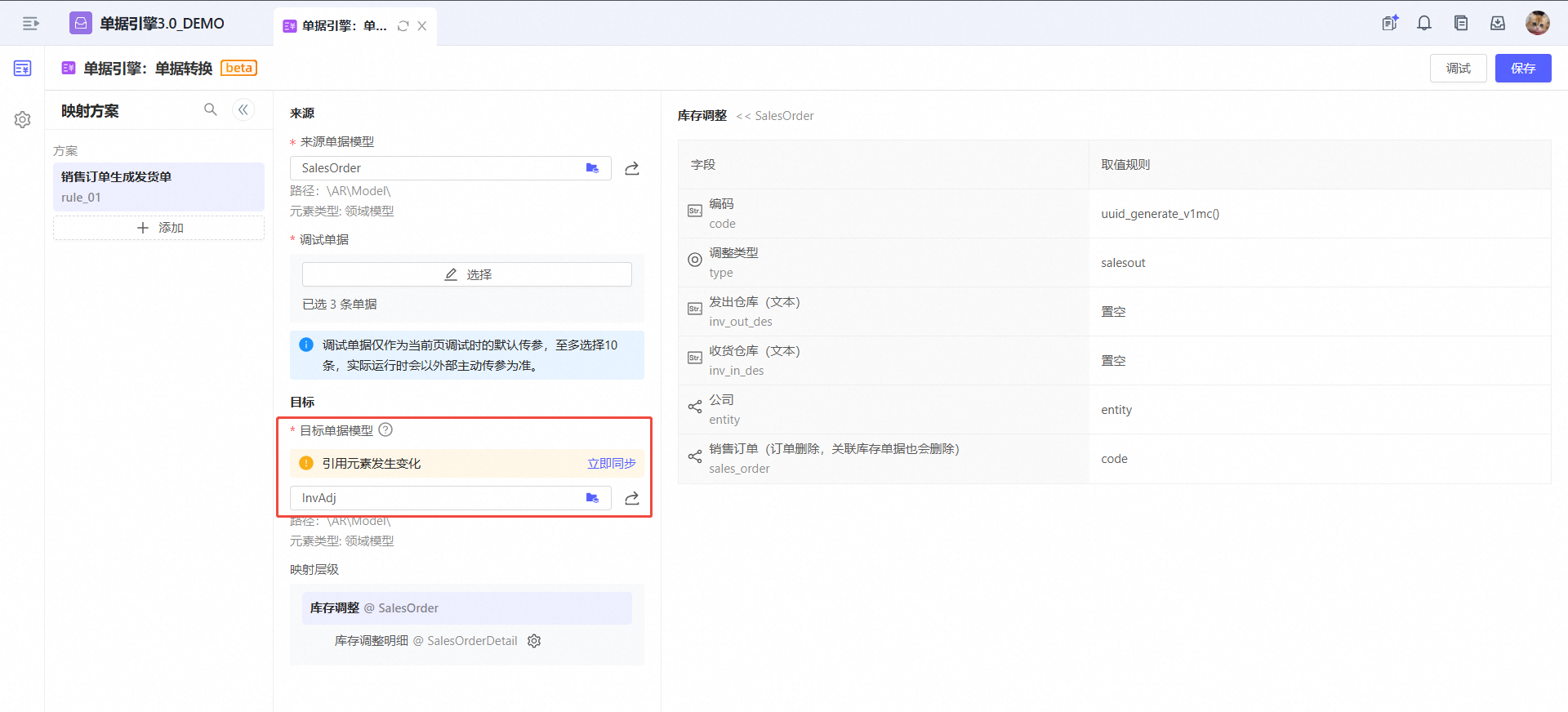1568x712 pixels.
Task: Click the 调试 button
Action: [1458, 69]
